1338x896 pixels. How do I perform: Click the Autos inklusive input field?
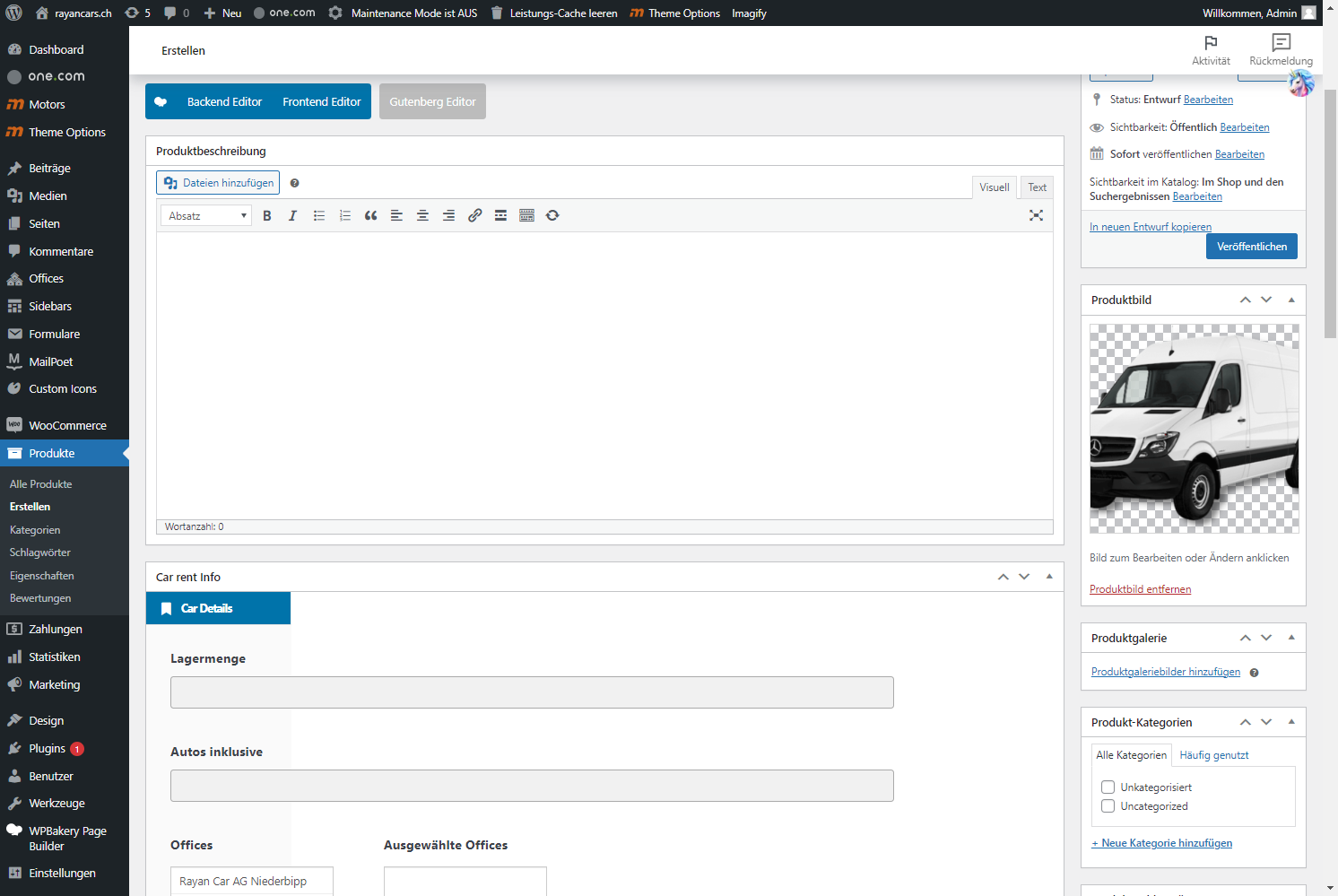tap(532, 786)
